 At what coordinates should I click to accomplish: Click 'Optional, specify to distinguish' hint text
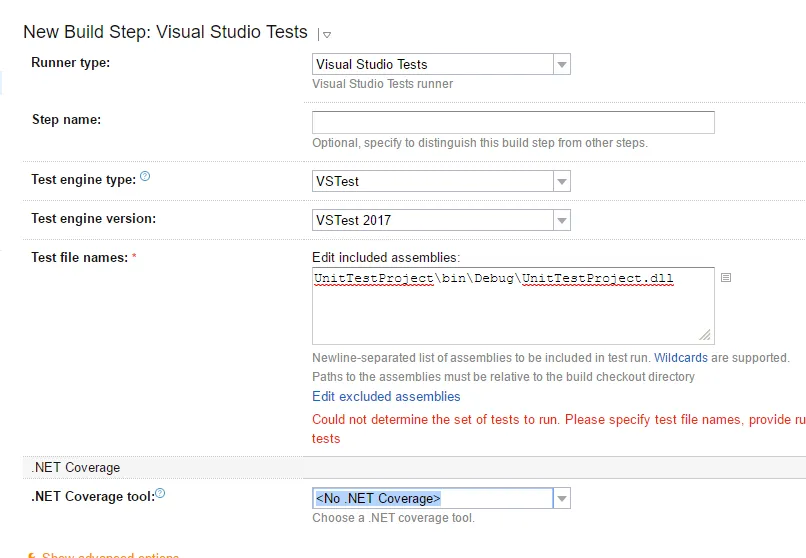coord(480,143)
